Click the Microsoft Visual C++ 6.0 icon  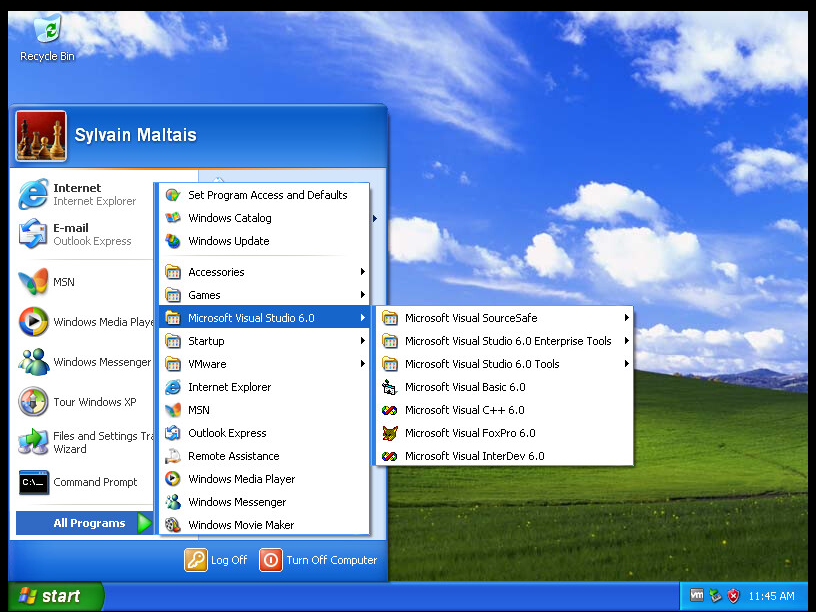pos(389,410)
